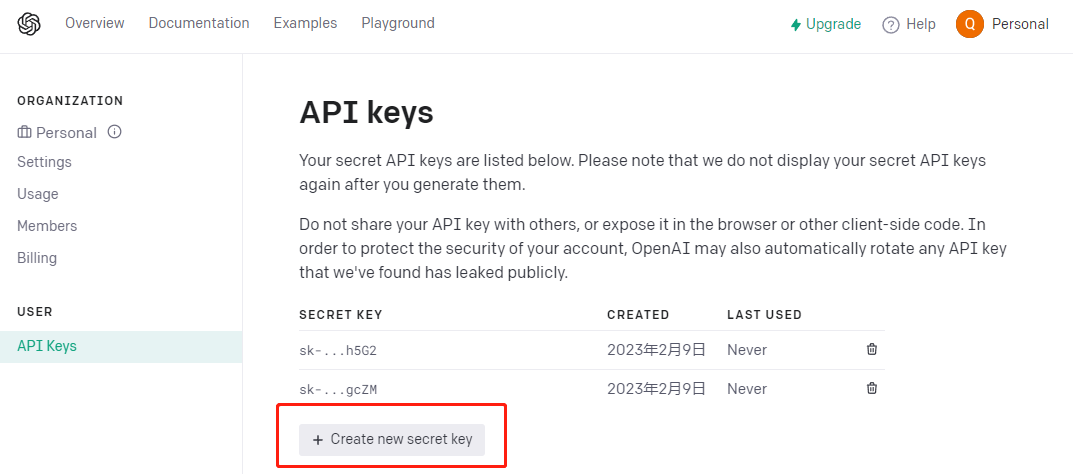Select the sk-...h5G2 secret key row

tap(339, 350)
